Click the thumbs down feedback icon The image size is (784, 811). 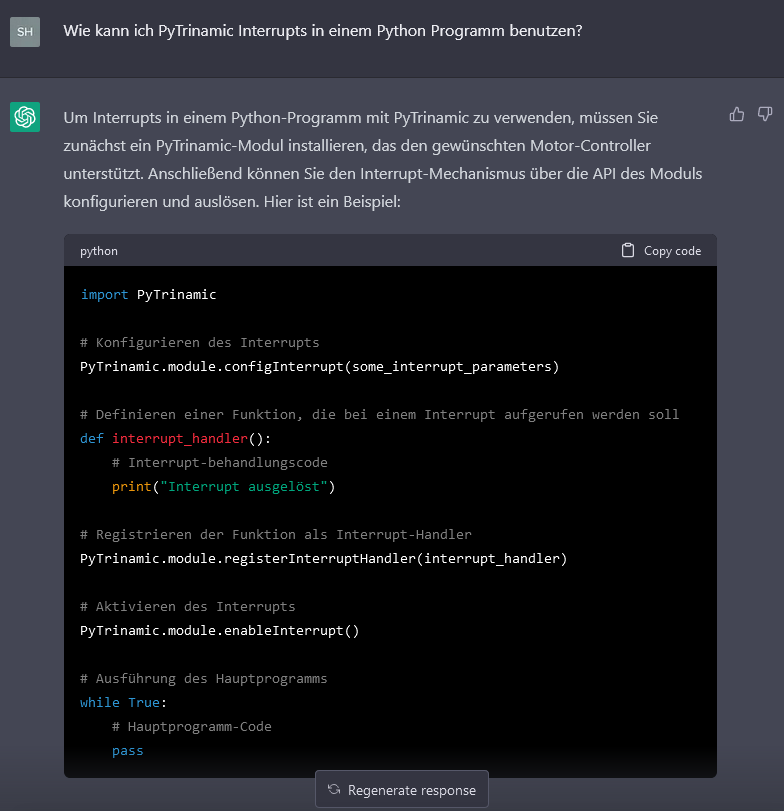tap(765, 114)
